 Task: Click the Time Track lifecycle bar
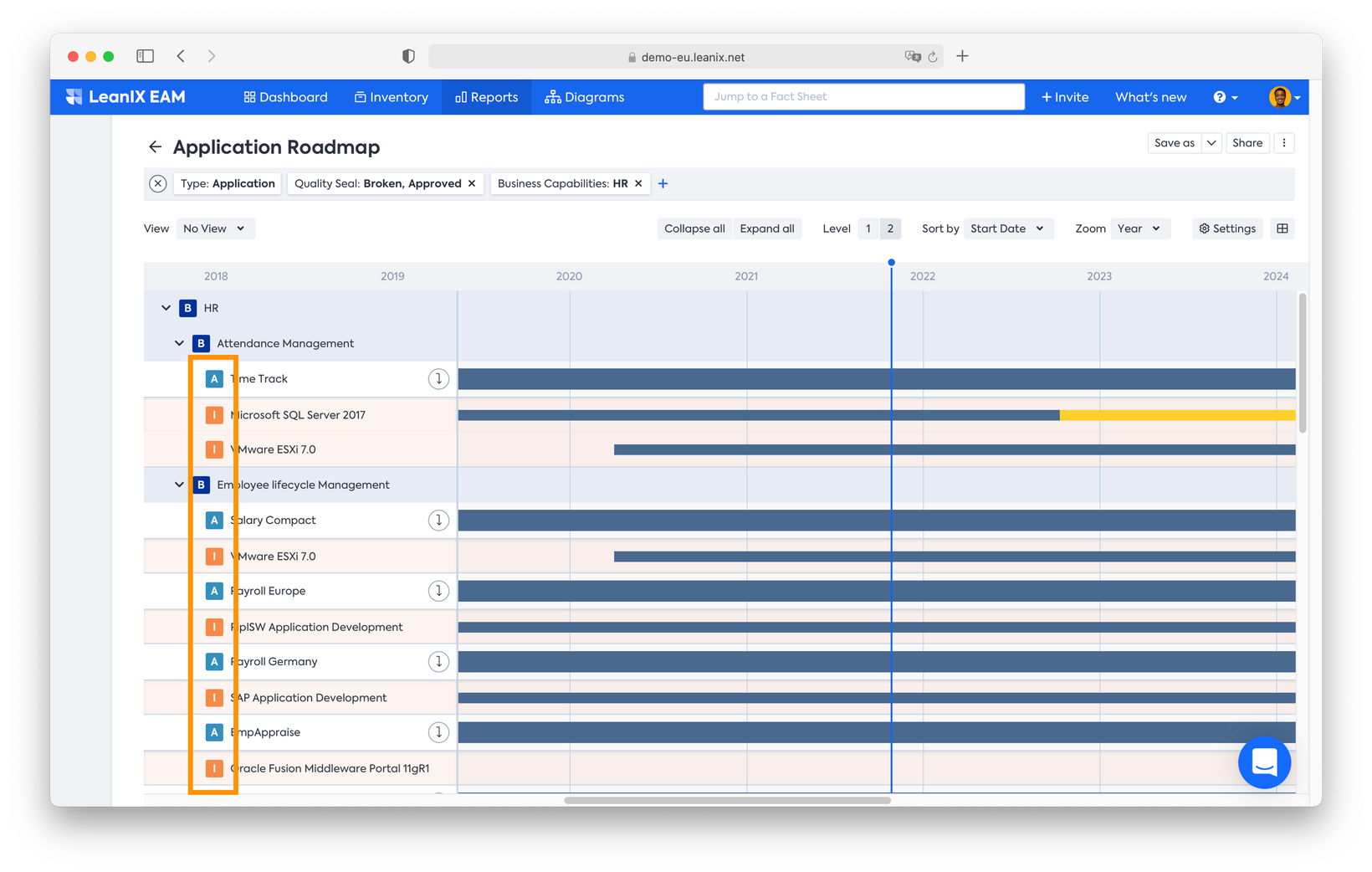coord(877,379)
